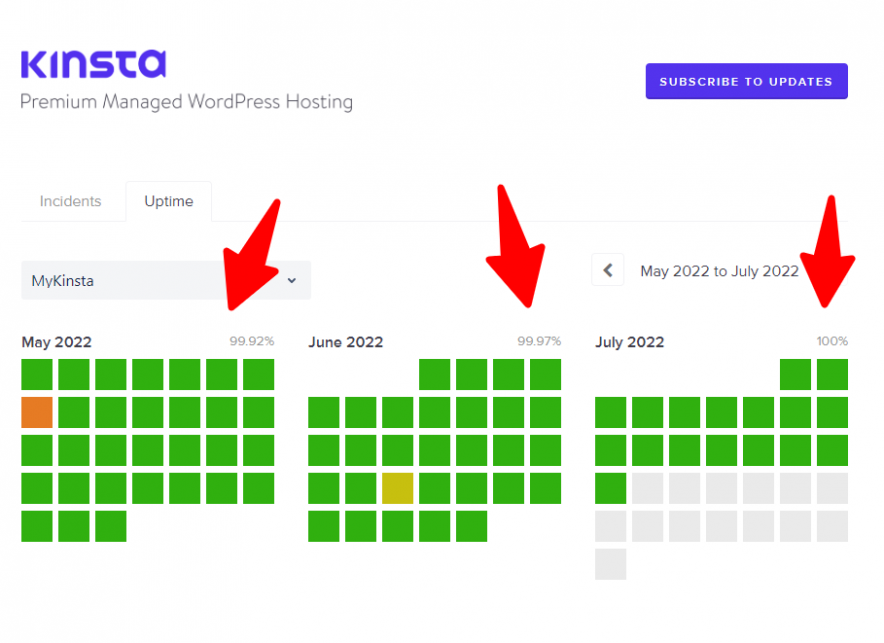The image size is (884, 643).
Task: Click the Kinsta logo
Action: (x=92, y=66)
